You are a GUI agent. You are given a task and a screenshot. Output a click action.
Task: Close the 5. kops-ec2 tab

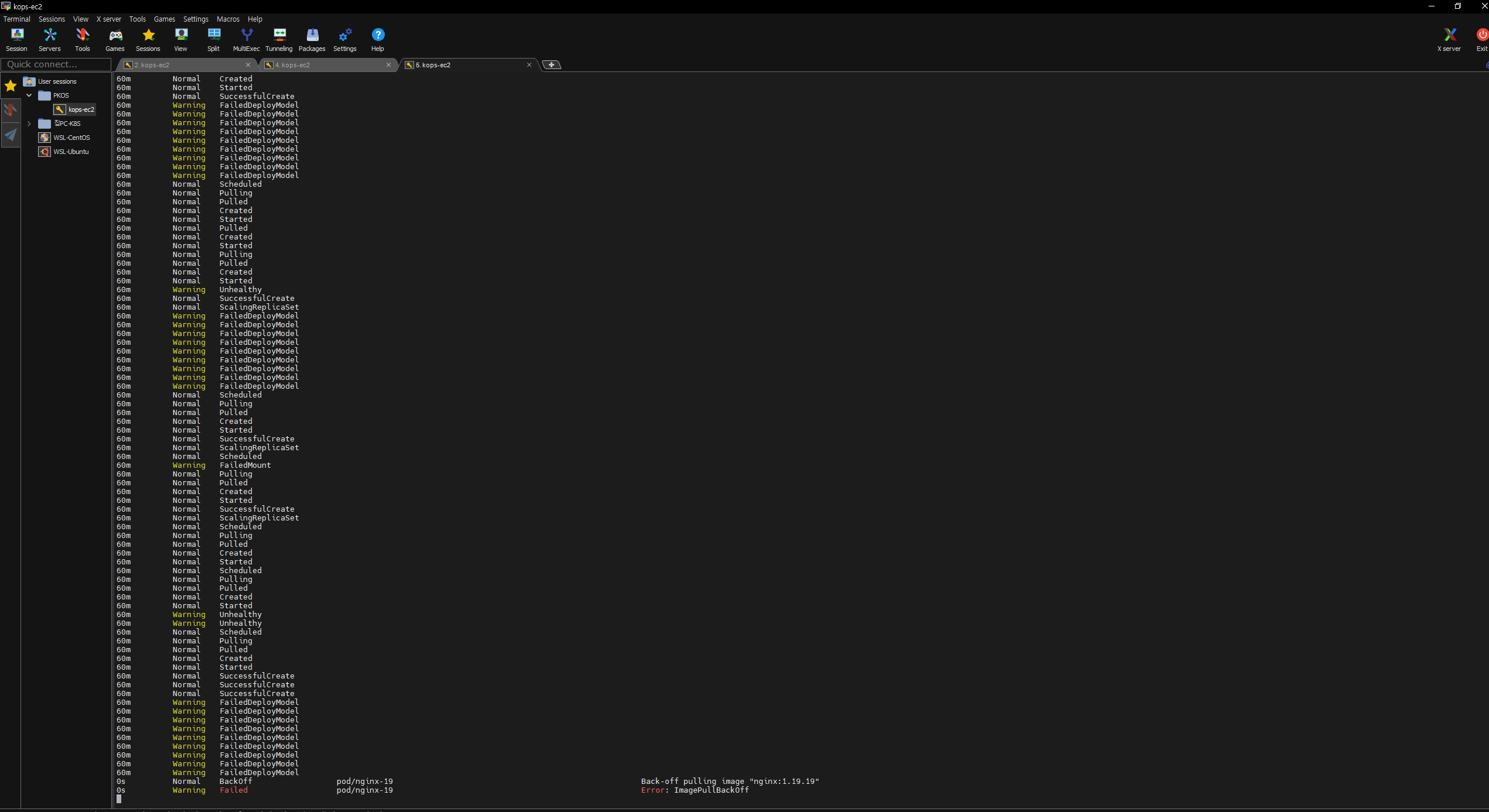pyautogui.click(x=529, y=65)
